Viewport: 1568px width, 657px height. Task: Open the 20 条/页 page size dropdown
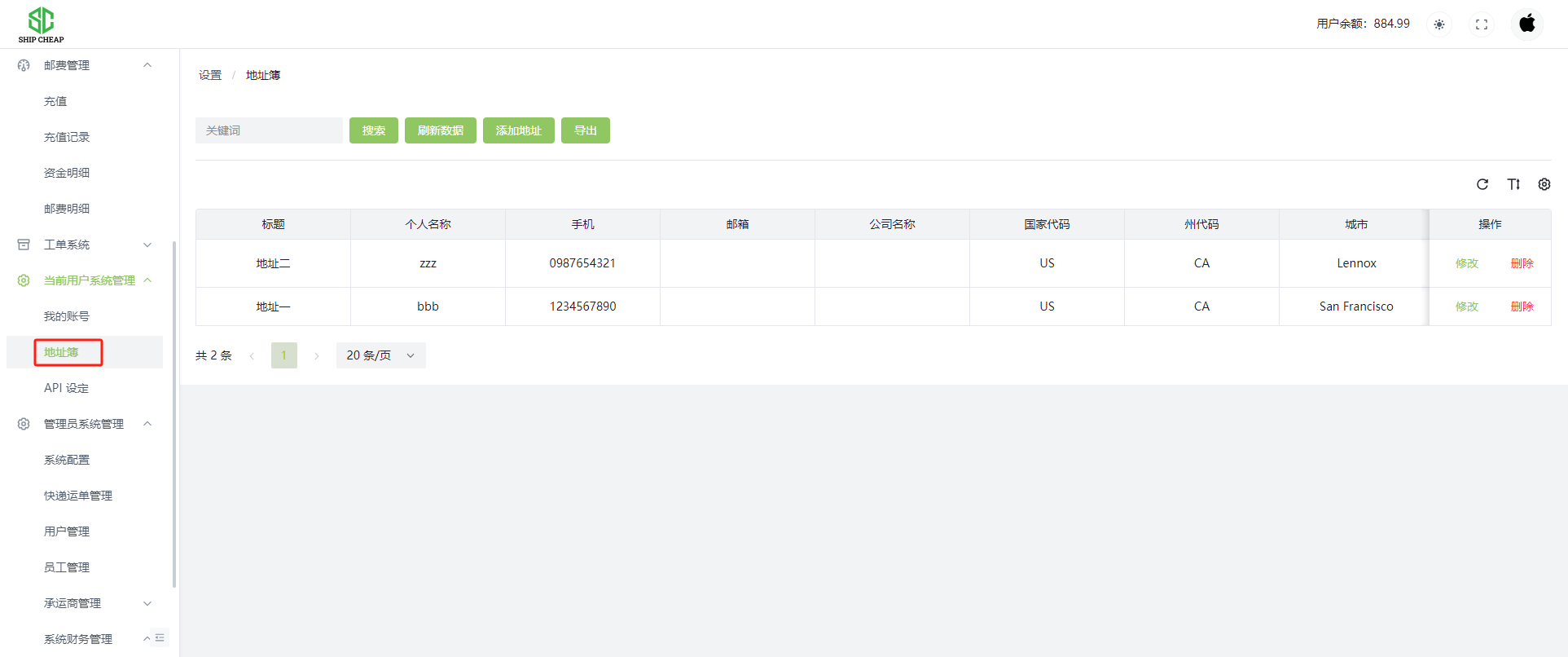pos(380,355)
